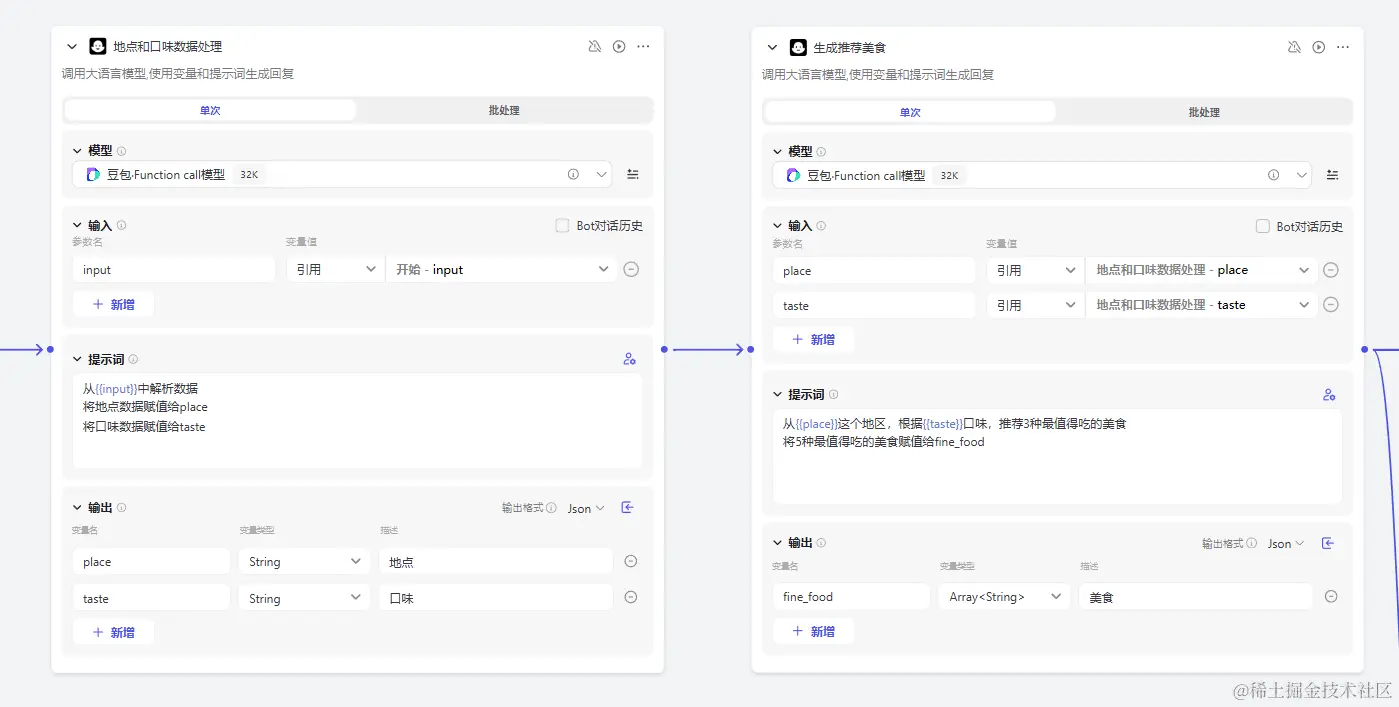Screen dimensions: 1399x707
Task: Open the 豆包 model dropdown in 生成推荐美食
Action: click(x=1042, y=175)
